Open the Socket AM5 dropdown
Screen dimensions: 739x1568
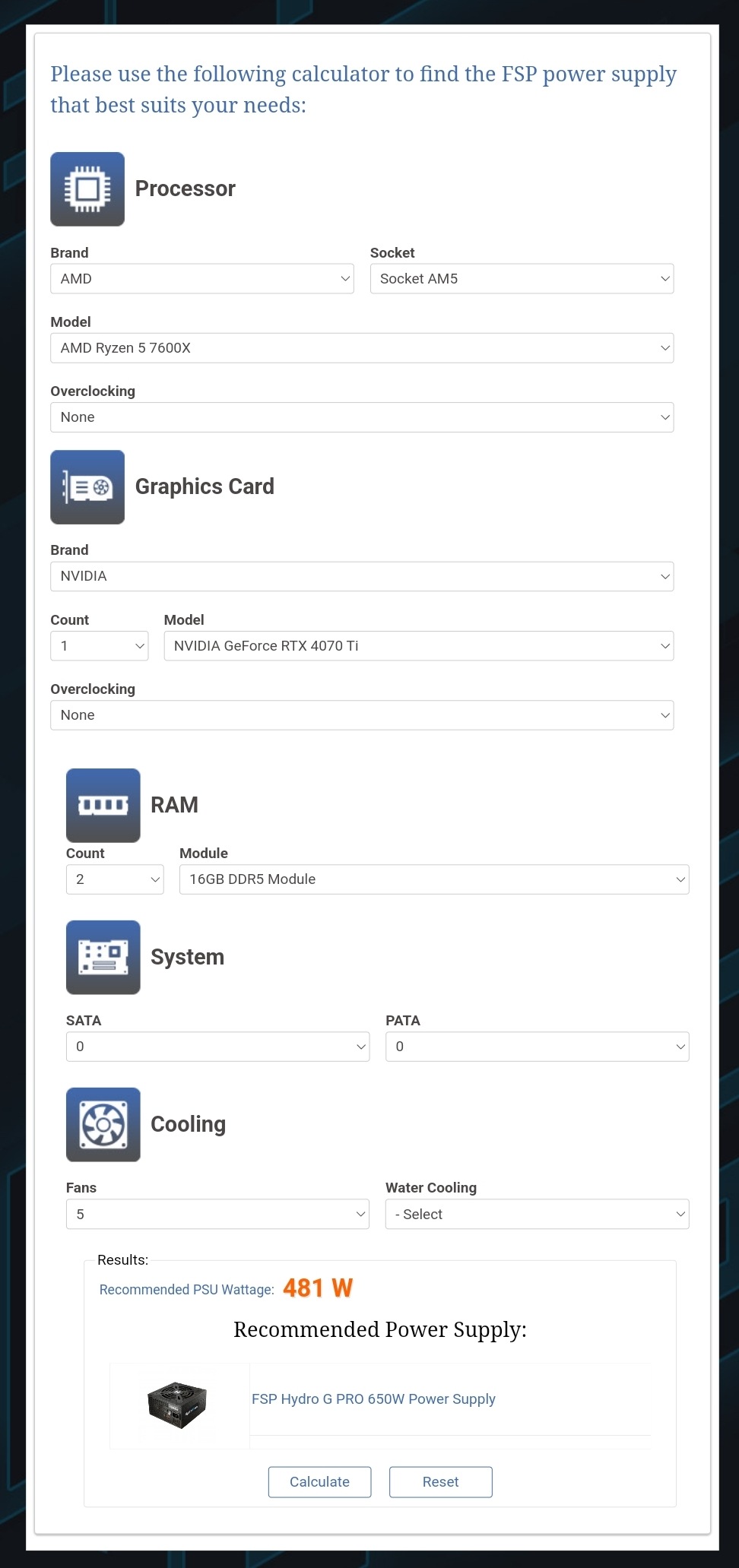point(522,279)
